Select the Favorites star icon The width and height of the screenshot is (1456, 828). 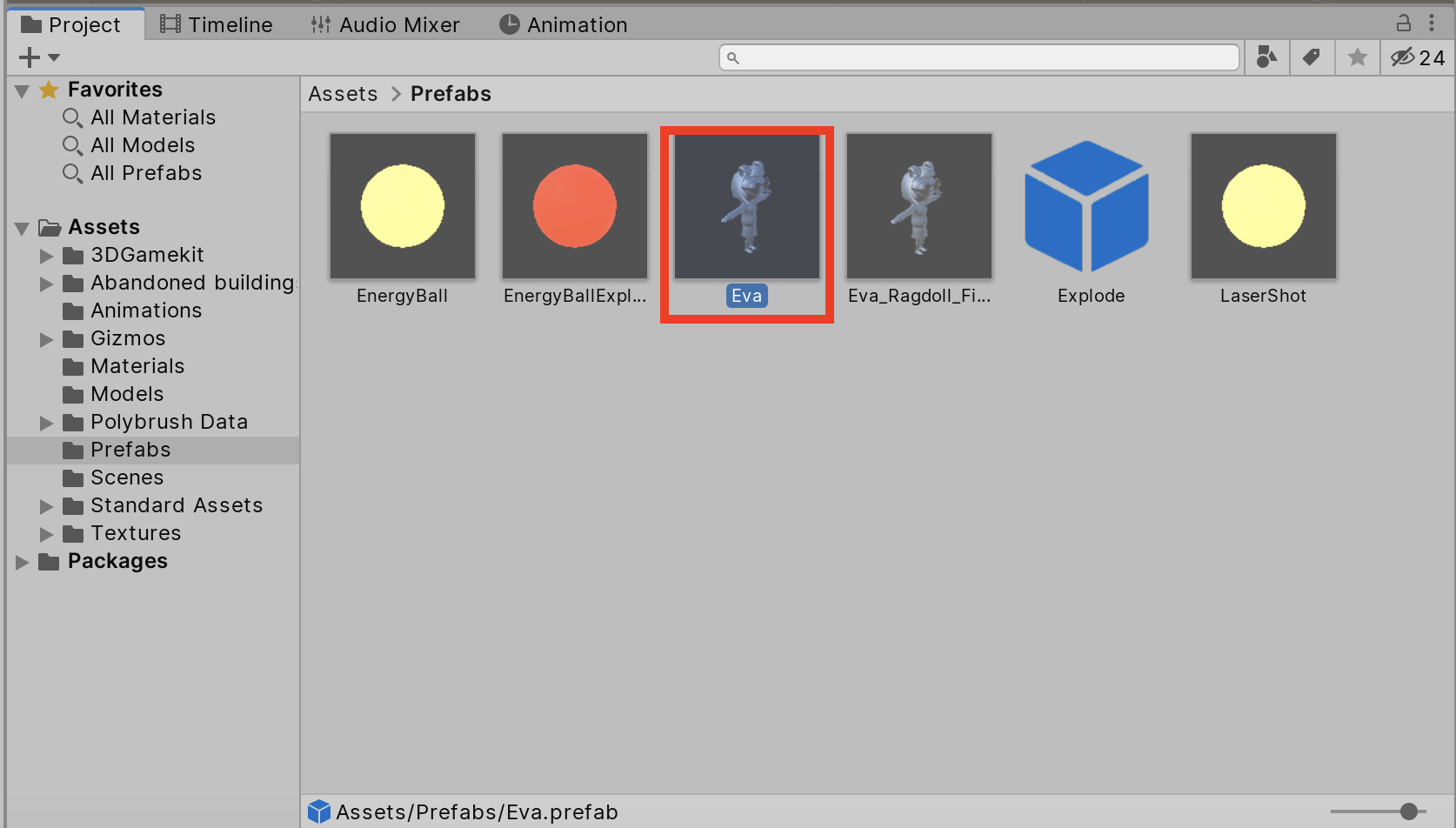49,90
